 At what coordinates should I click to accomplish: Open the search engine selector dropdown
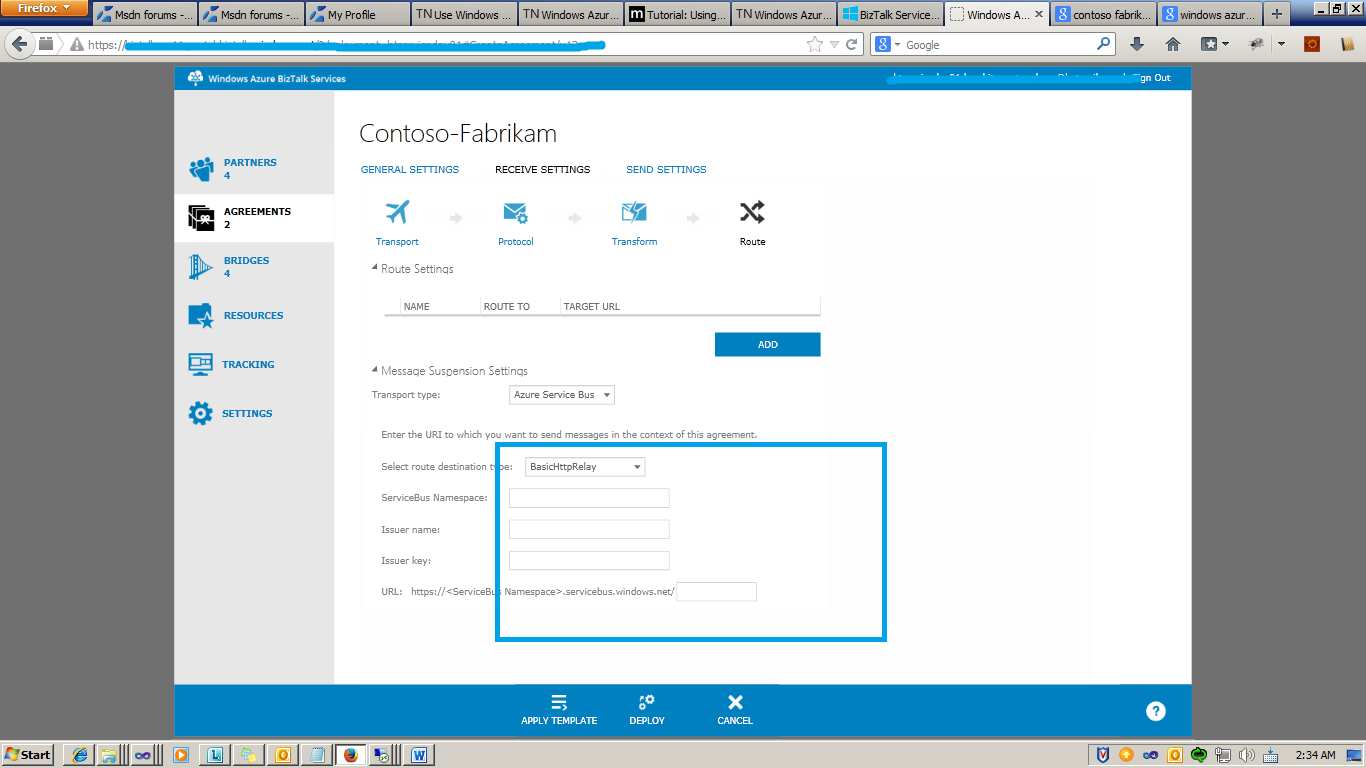tap(889, 44)
